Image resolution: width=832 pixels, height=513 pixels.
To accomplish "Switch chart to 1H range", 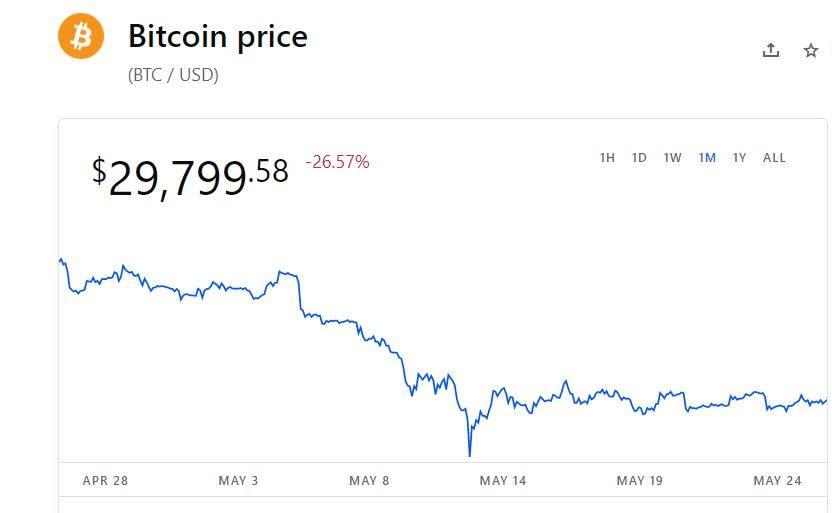I will (x=607, y=158).
